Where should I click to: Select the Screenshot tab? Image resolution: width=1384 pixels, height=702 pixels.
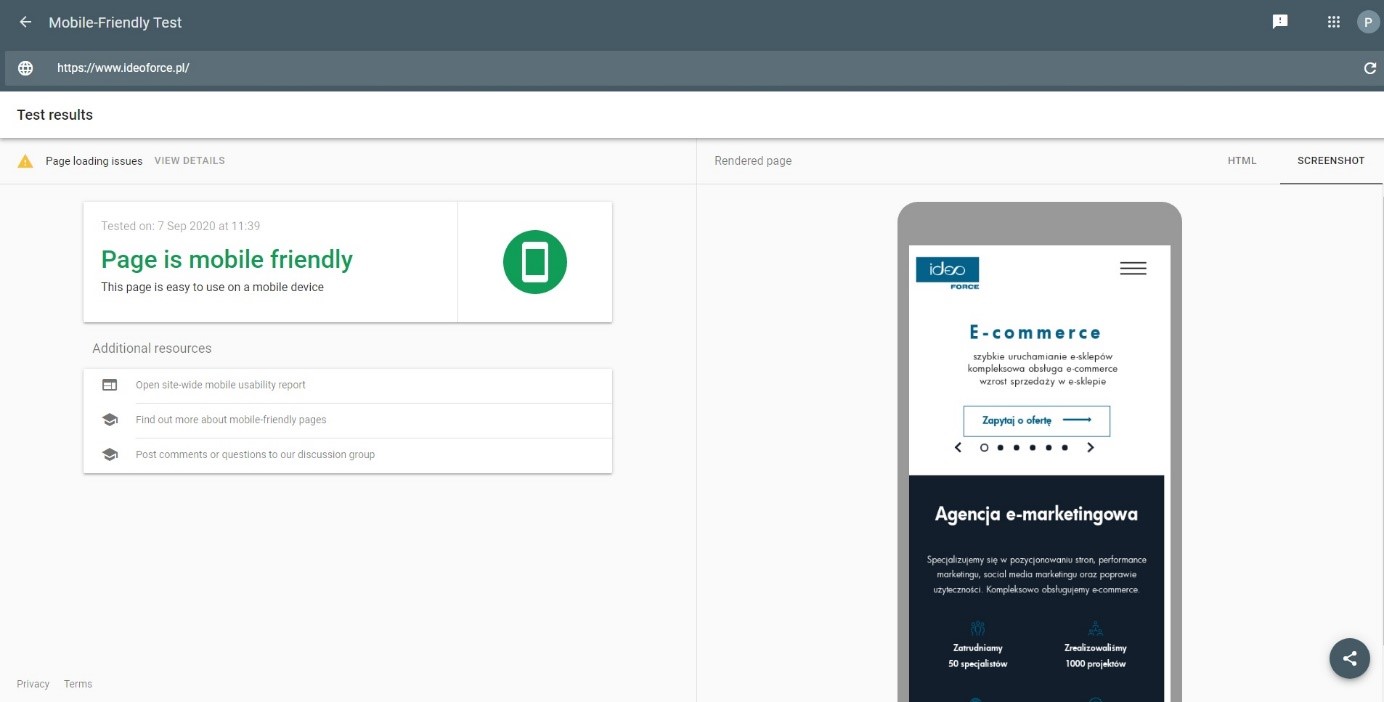(1330, 161)
